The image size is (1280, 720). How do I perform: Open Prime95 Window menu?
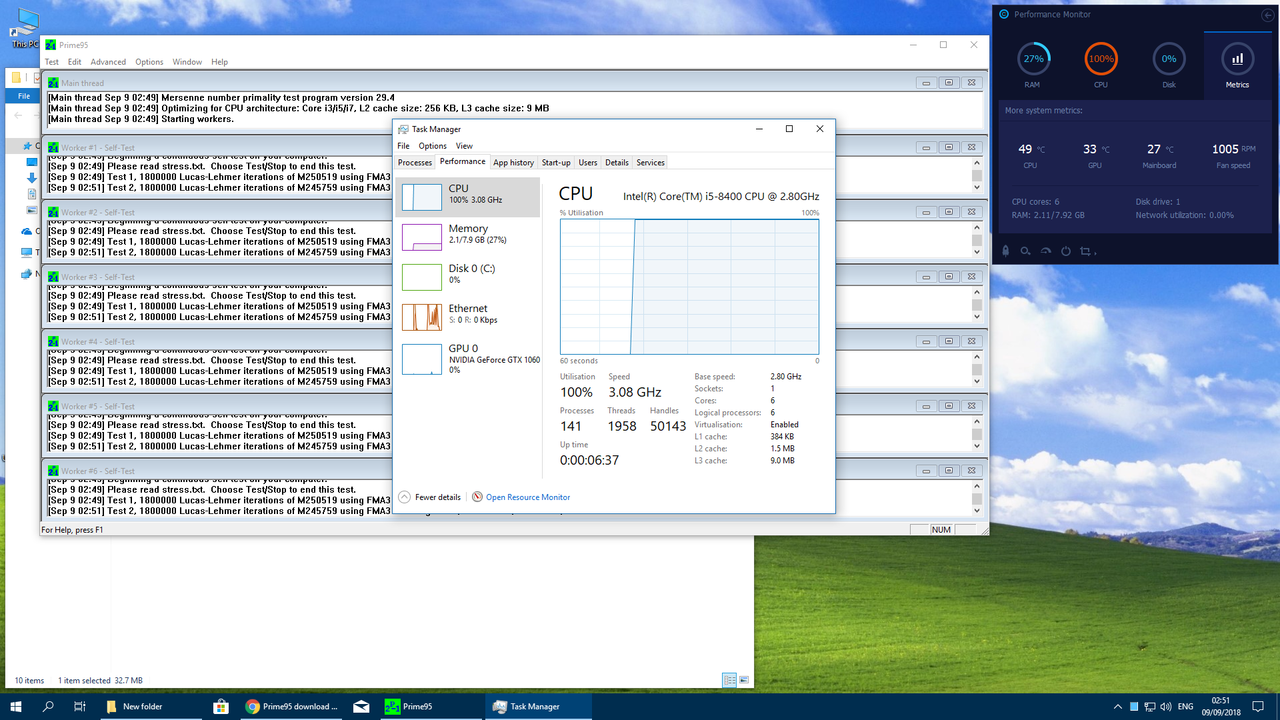tap(187, 62)
